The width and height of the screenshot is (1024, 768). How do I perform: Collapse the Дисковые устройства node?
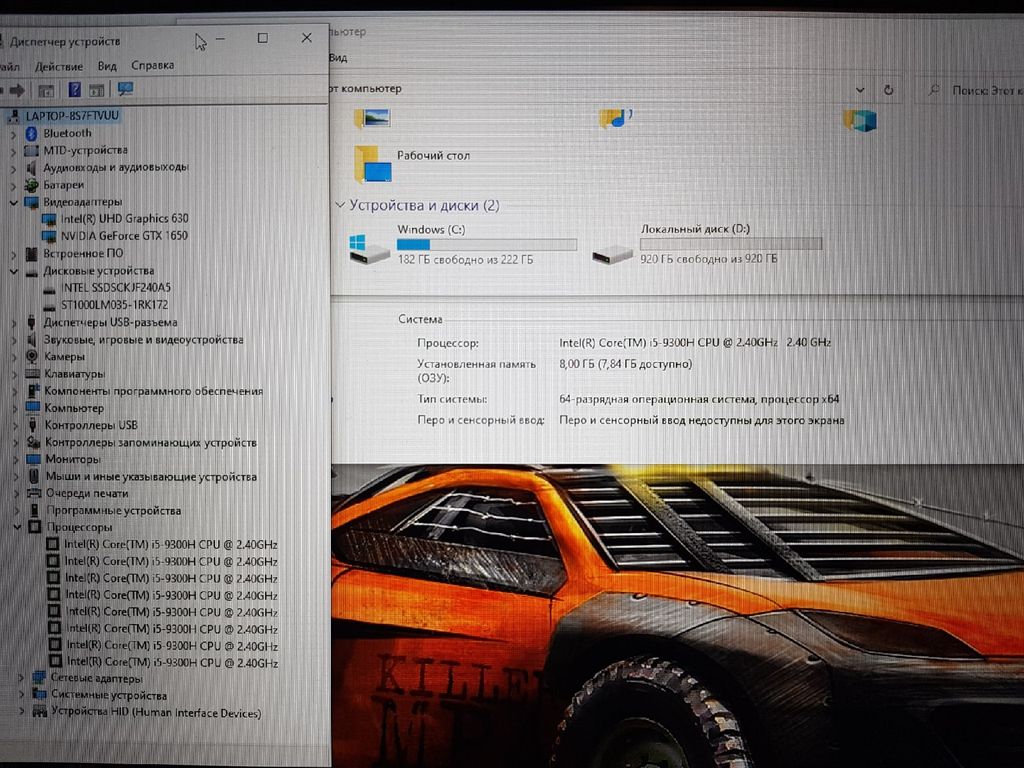click(14, 271)
